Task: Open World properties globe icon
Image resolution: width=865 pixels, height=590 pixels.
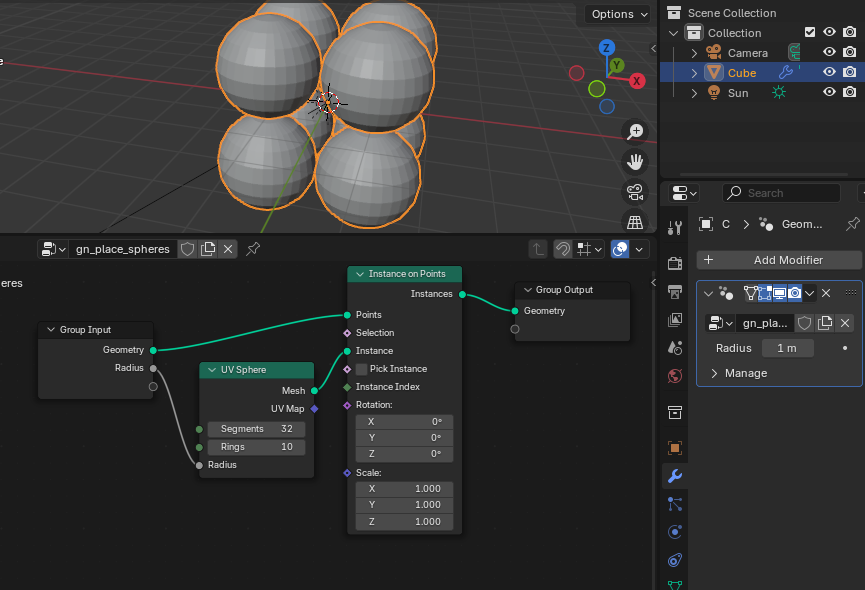Action: [675, 376]
